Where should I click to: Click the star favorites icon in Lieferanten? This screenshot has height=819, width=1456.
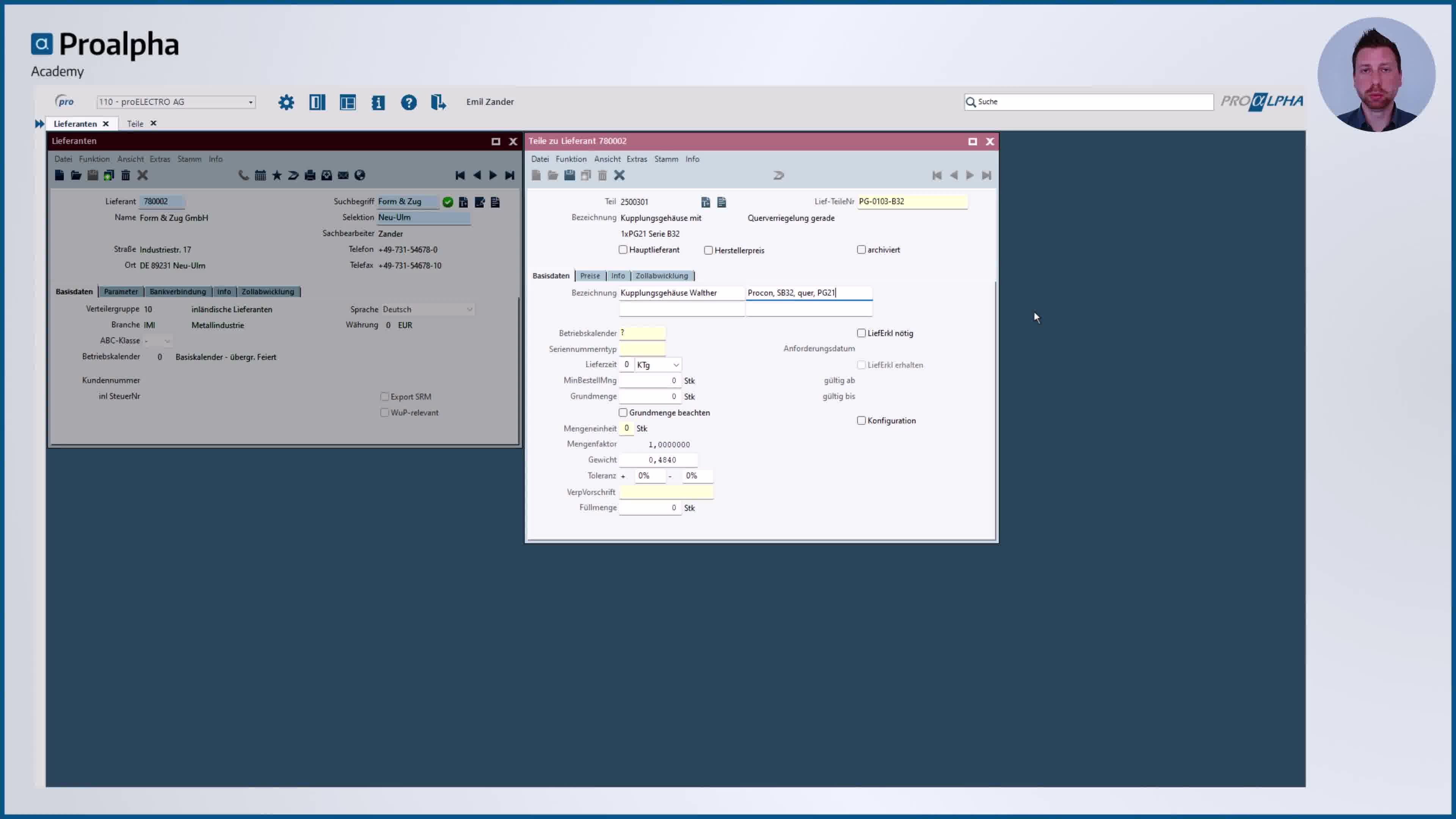pyautogui.click(x=277, y=175)
